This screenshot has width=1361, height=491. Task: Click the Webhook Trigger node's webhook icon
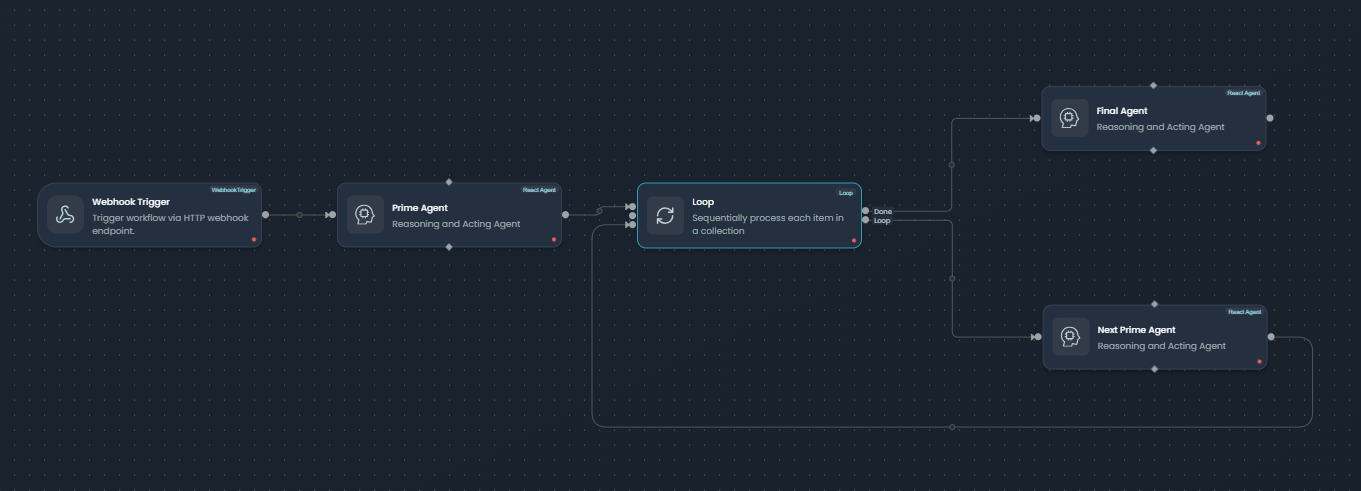point(65,214)
